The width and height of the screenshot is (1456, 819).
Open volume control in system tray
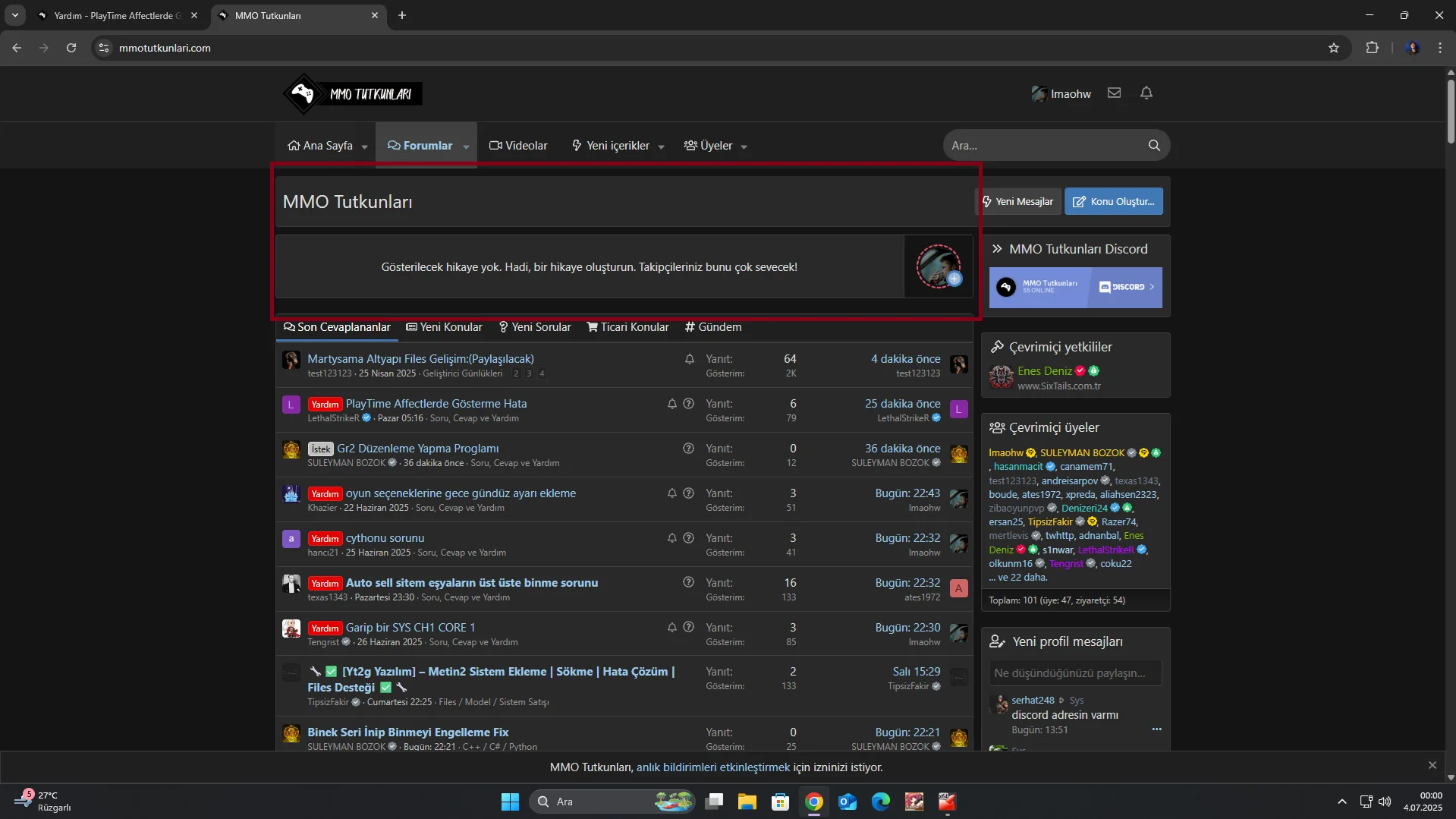pos(1385,802)
